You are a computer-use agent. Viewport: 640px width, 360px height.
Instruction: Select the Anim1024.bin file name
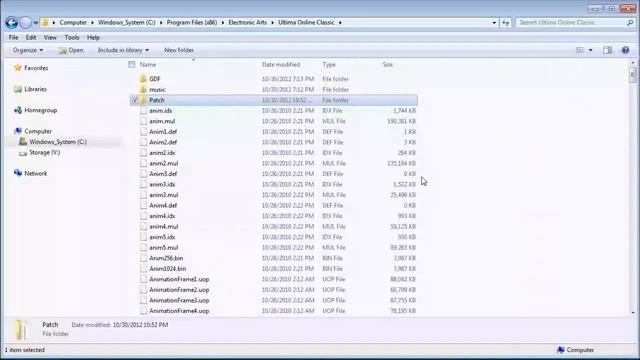(167, 269)
